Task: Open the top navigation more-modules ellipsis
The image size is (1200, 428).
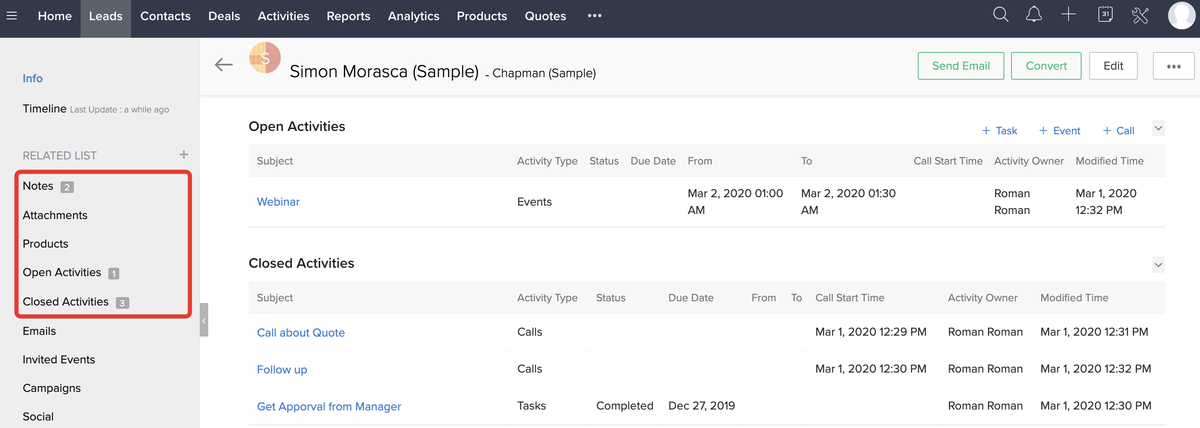Action: 595,16
